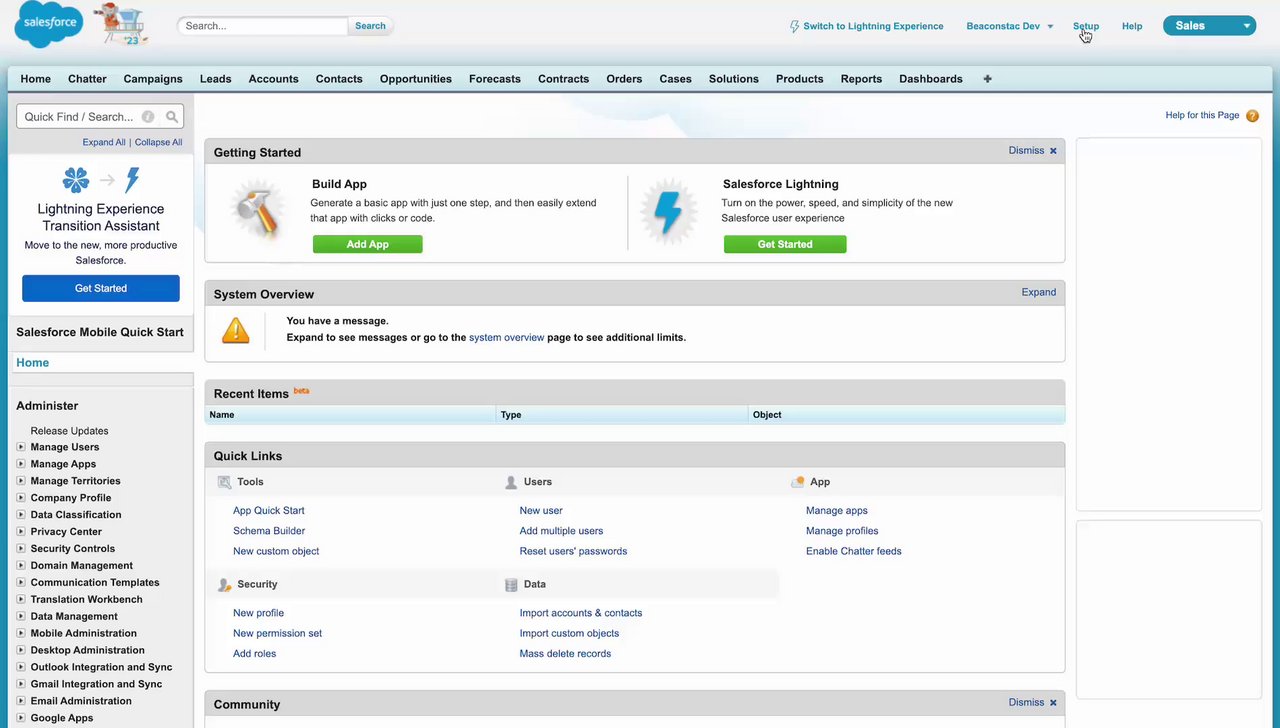Click the Search button
Image resolution: width=1280 pixels, height=728 pixels.
370,26
